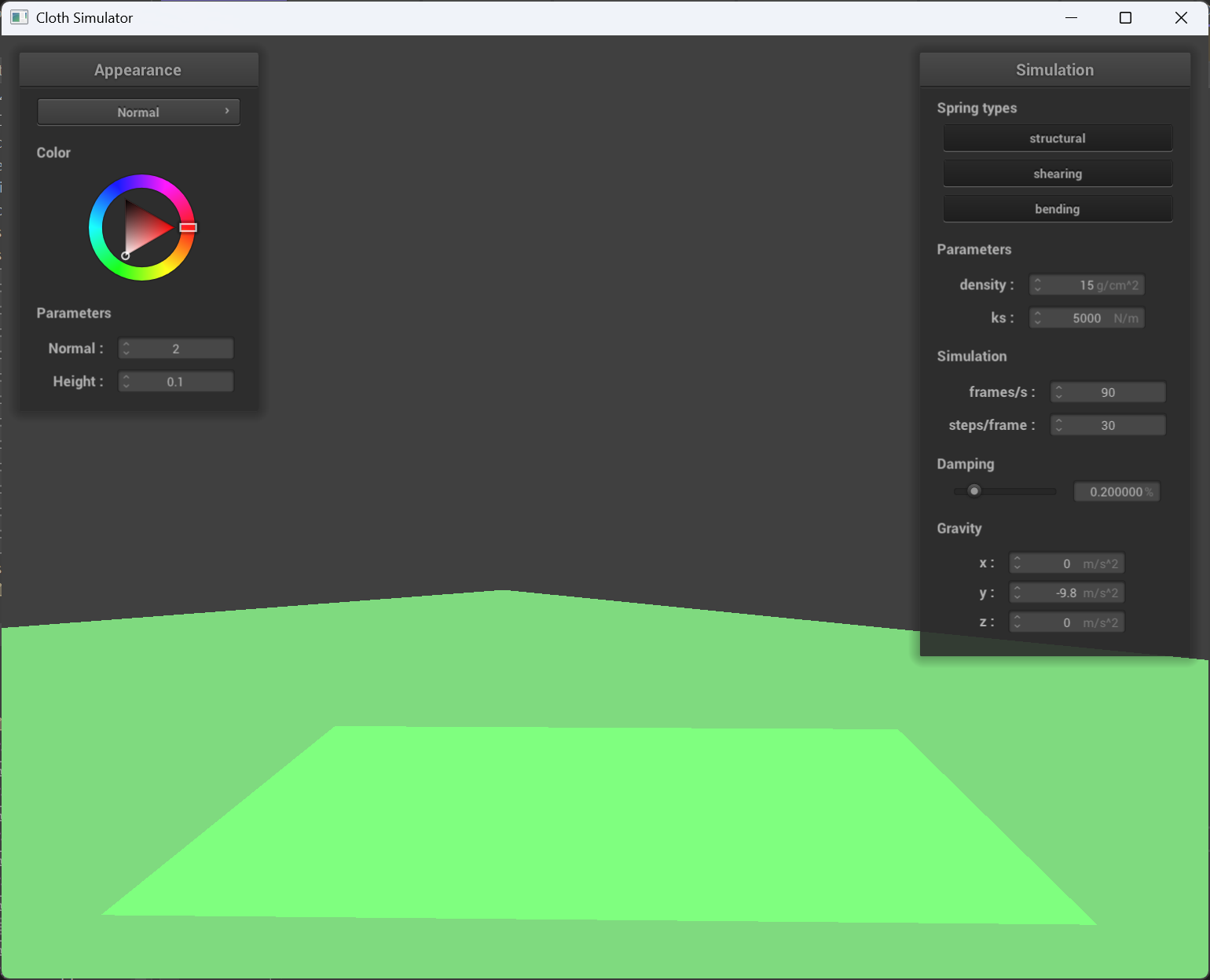Toggle the bending spring type
The width and height of the screenshot is (1210, 980).
click(1058, 209)
